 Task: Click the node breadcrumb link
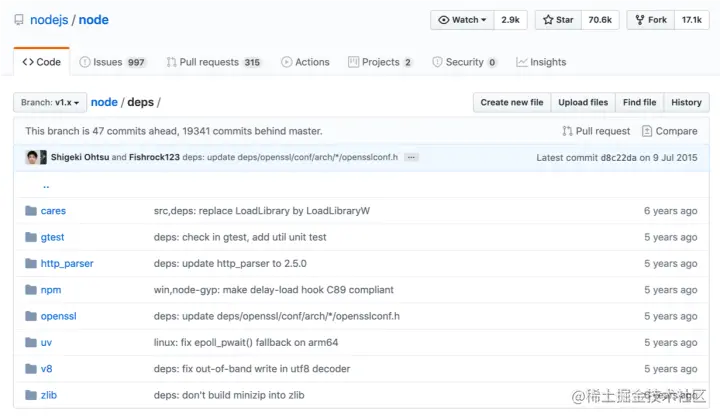coord(104,102)
